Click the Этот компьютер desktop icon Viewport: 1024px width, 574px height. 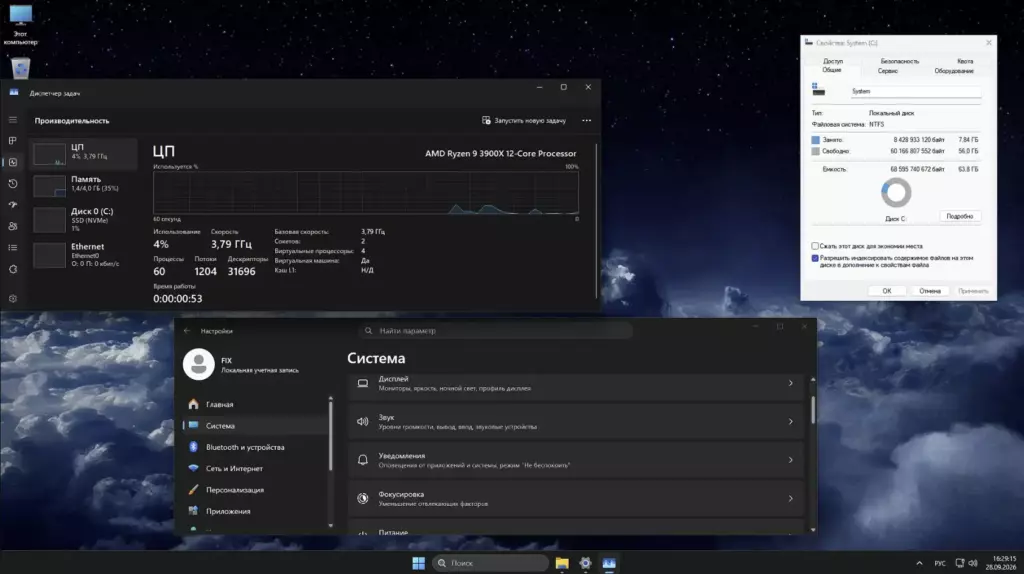20,25
